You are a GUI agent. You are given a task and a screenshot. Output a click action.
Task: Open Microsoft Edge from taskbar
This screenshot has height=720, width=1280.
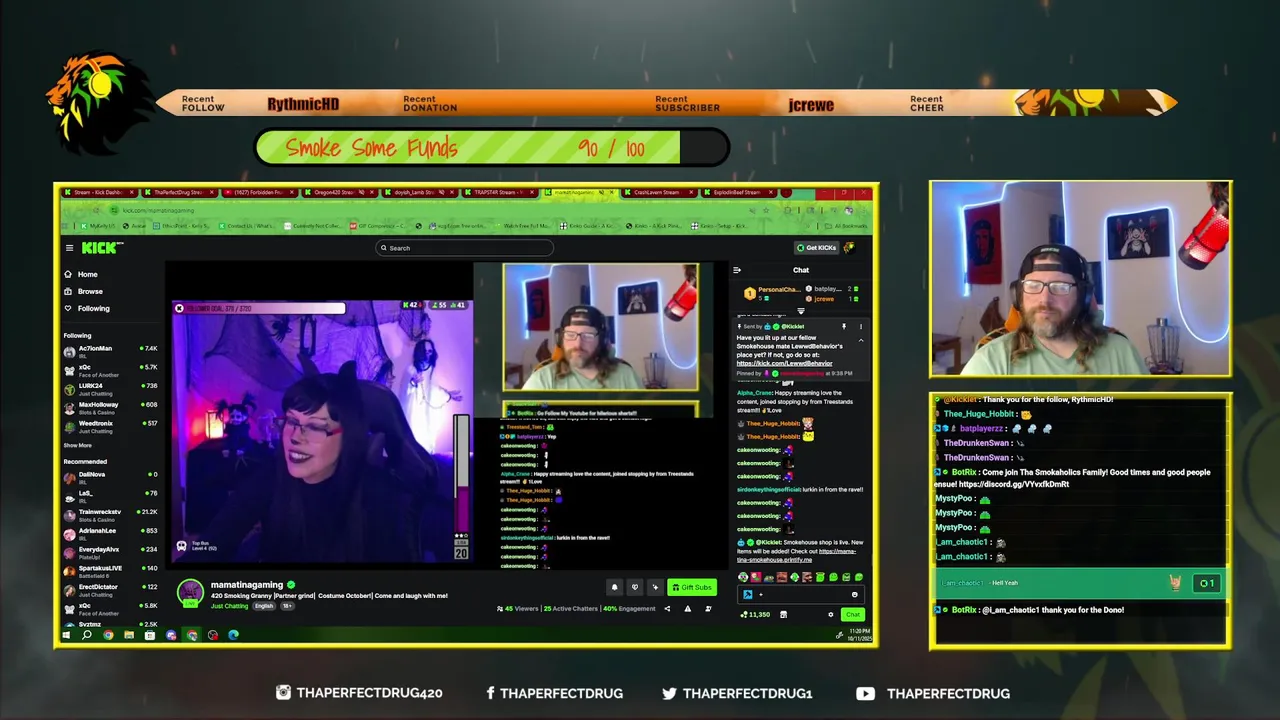[233, 635]
